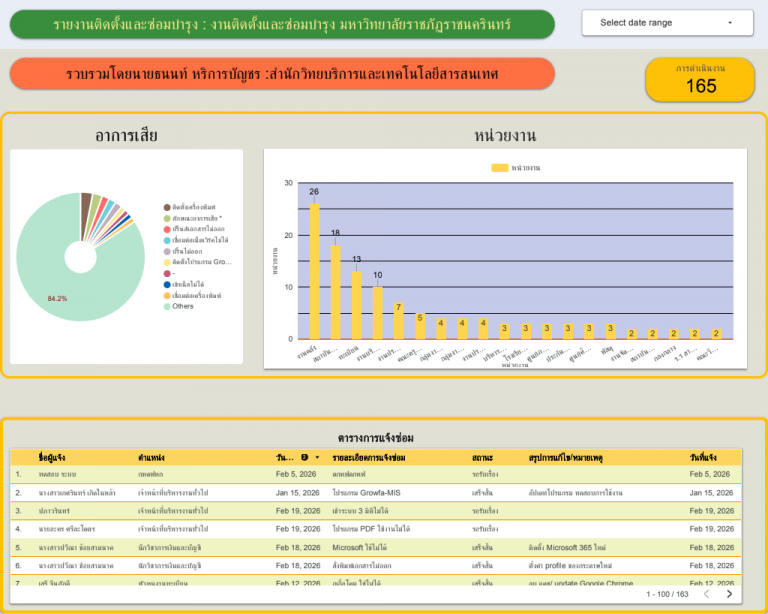
Task: Select the tallest bar labeled 26
Action: (314, 271)
